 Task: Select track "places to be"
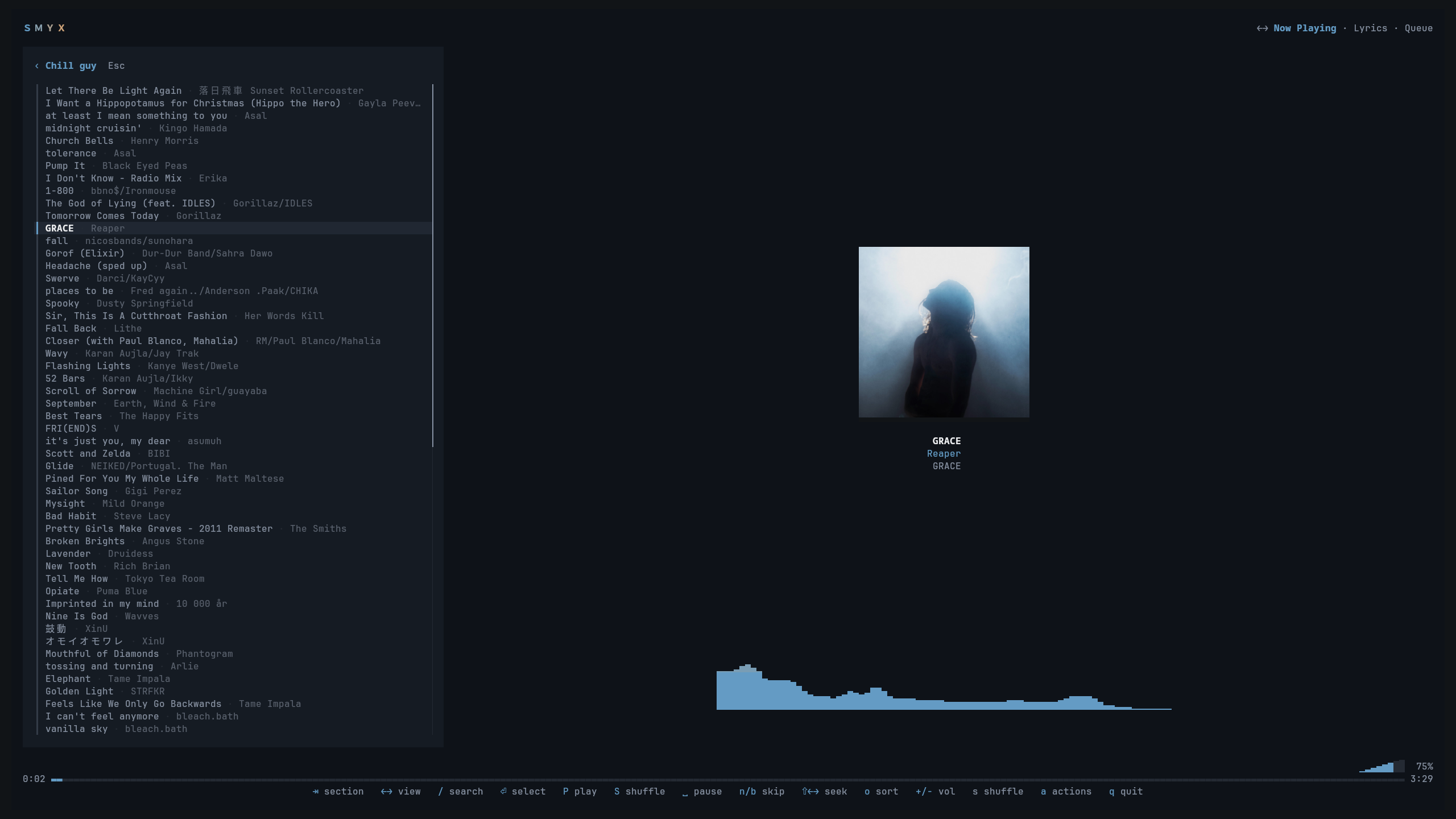tap(234, 291)
